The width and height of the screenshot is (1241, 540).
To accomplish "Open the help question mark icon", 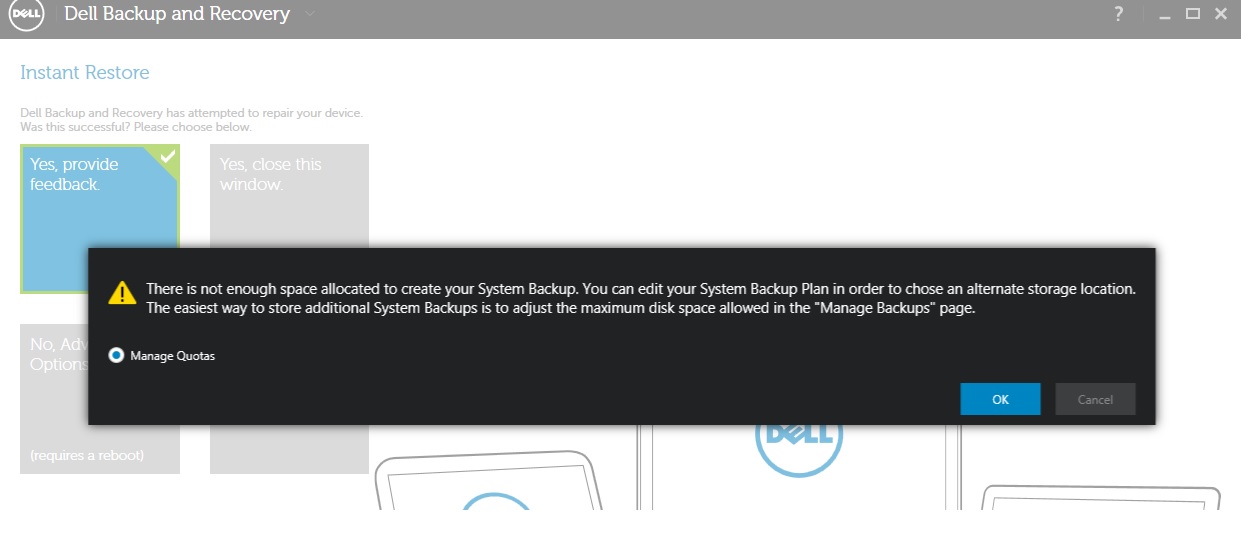I will click(x=1119, y=15).
